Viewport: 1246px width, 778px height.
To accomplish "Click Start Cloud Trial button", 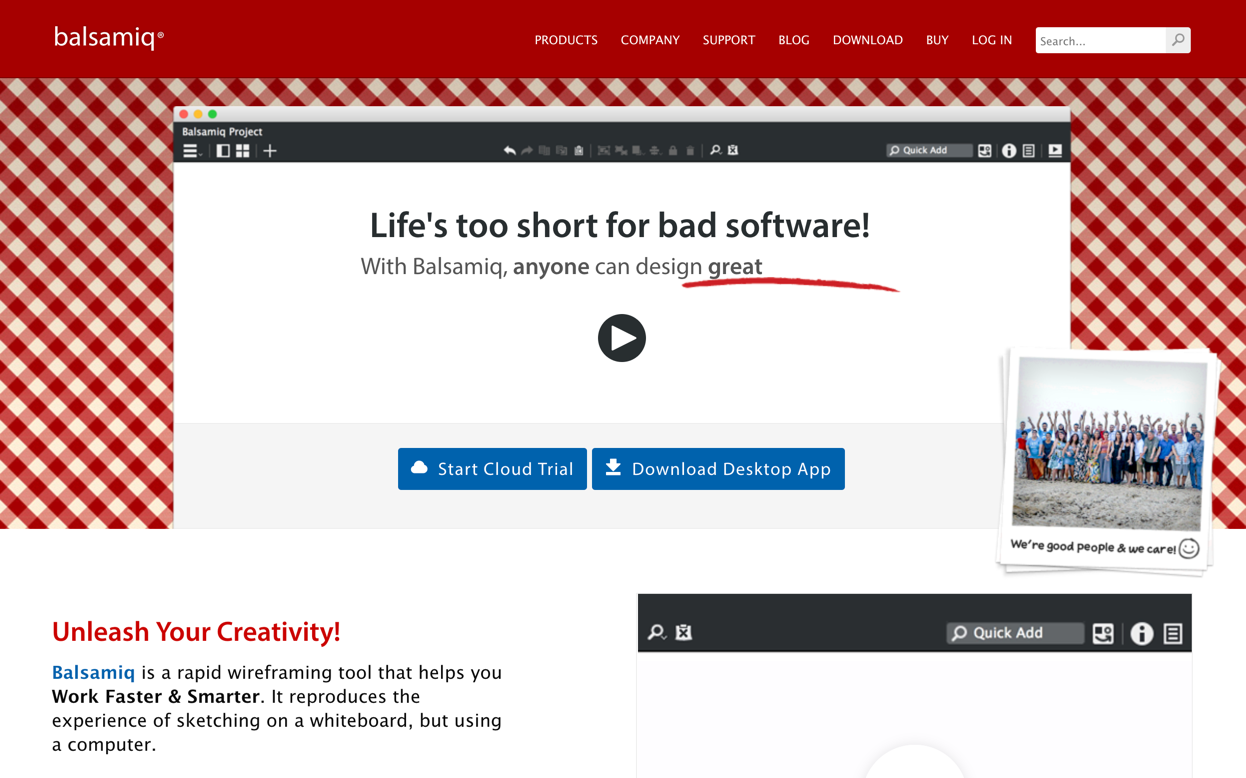I will pyautogui.click(x=492, y=469).
